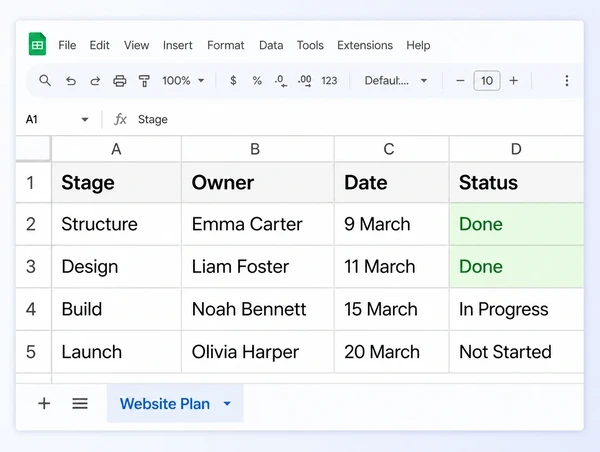The image size is (600, 452).
Task: Select column A header
Action: pos(116,148)
